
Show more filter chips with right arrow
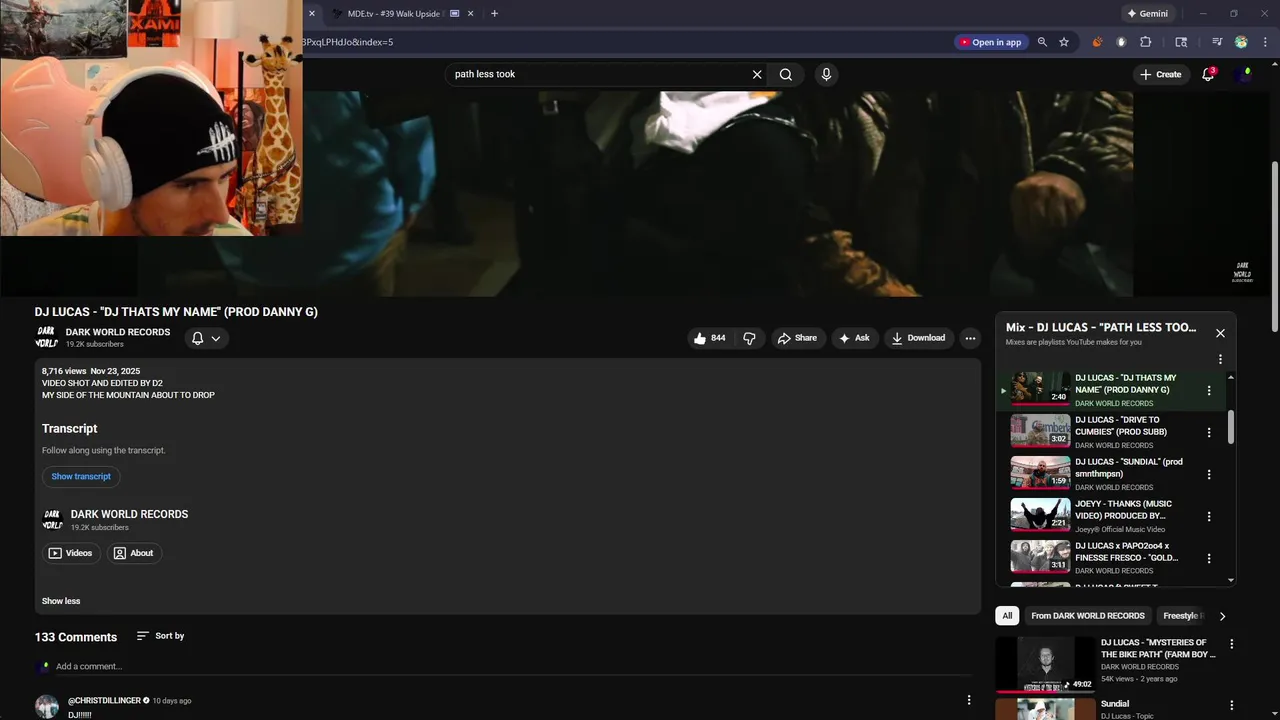click(1222, 616)
